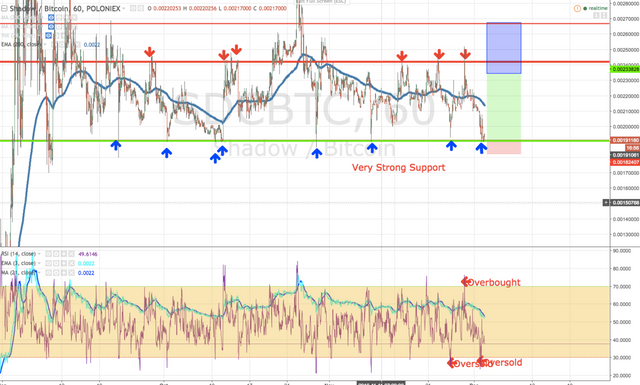640x385 pixels.
Task: Select the Overbought text label in RSI pane
Action: (x=493, y=282)
